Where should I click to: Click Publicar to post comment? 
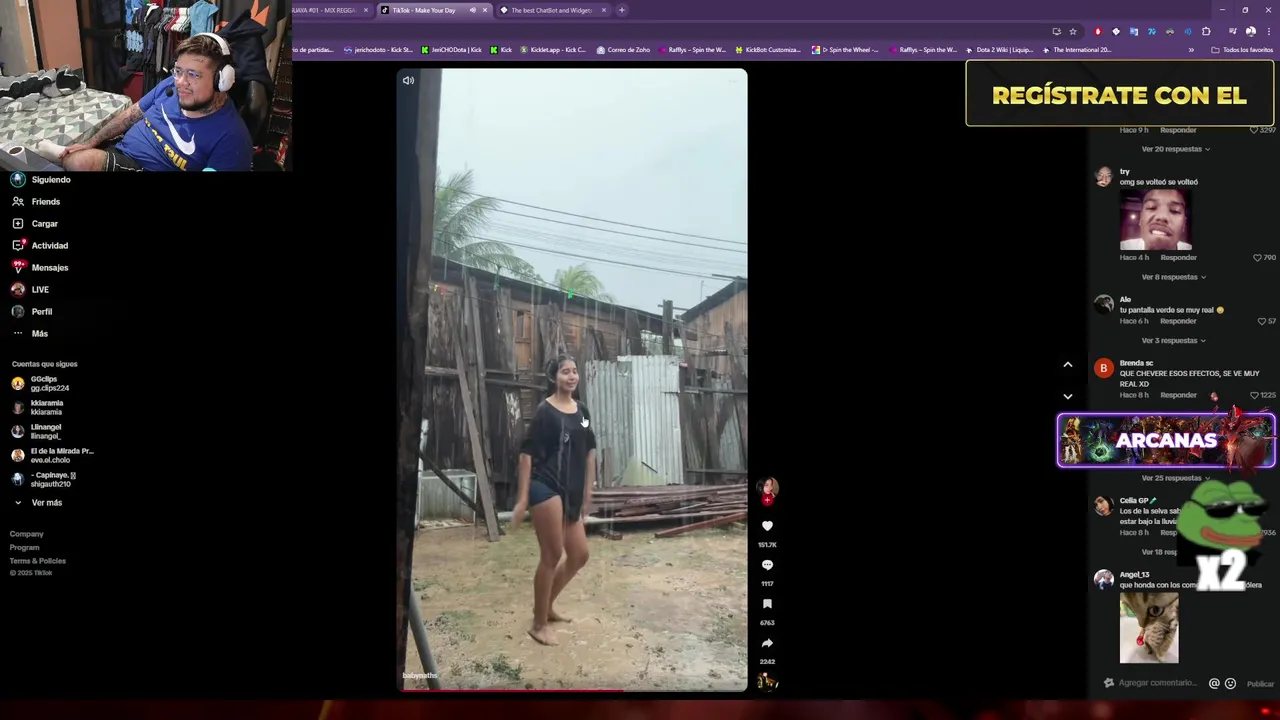point(1260,684)
